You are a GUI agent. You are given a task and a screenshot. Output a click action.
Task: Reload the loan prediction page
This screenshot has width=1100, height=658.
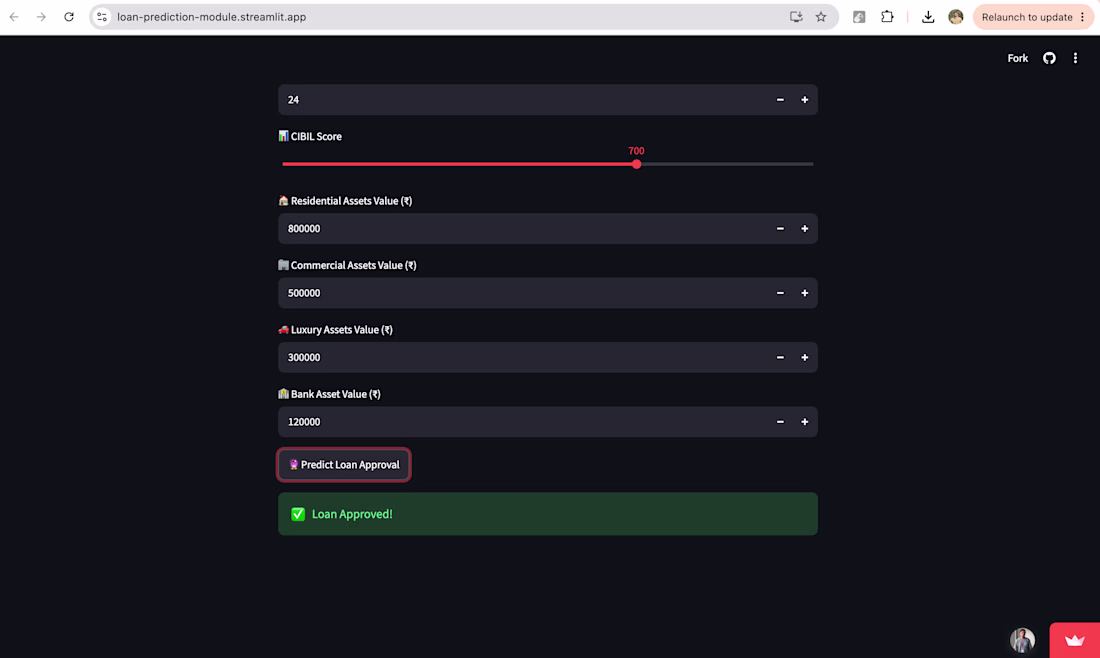[69, 17]
